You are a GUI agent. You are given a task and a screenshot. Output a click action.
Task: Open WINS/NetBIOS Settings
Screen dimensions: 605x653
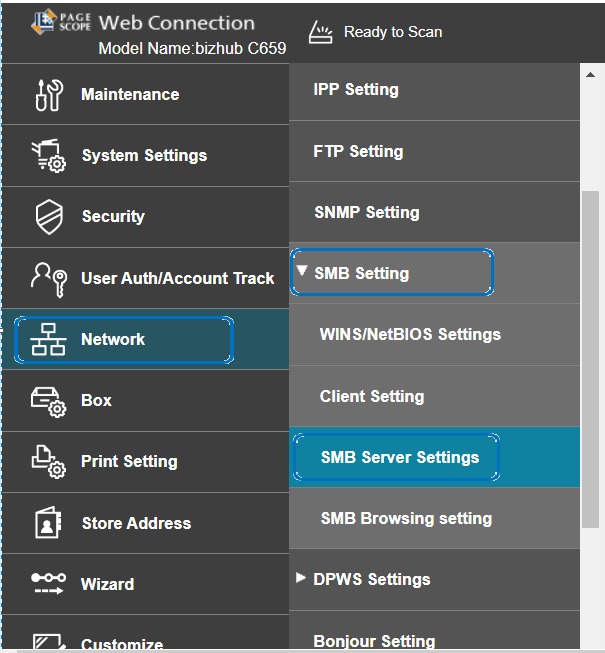[x=410, y=335]
